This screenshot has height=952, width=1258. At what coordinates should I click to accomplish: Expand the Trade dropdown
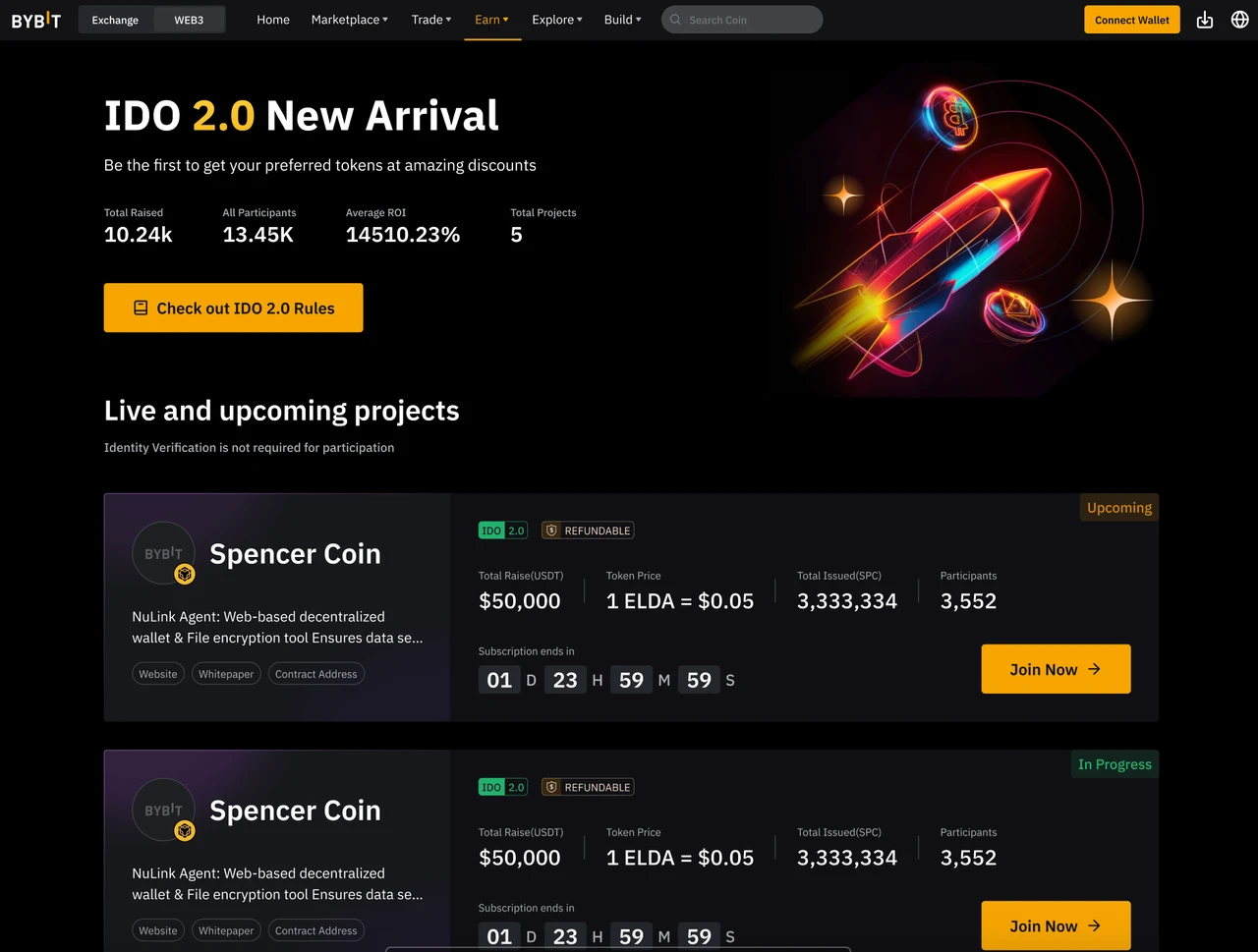coord(430,19)
